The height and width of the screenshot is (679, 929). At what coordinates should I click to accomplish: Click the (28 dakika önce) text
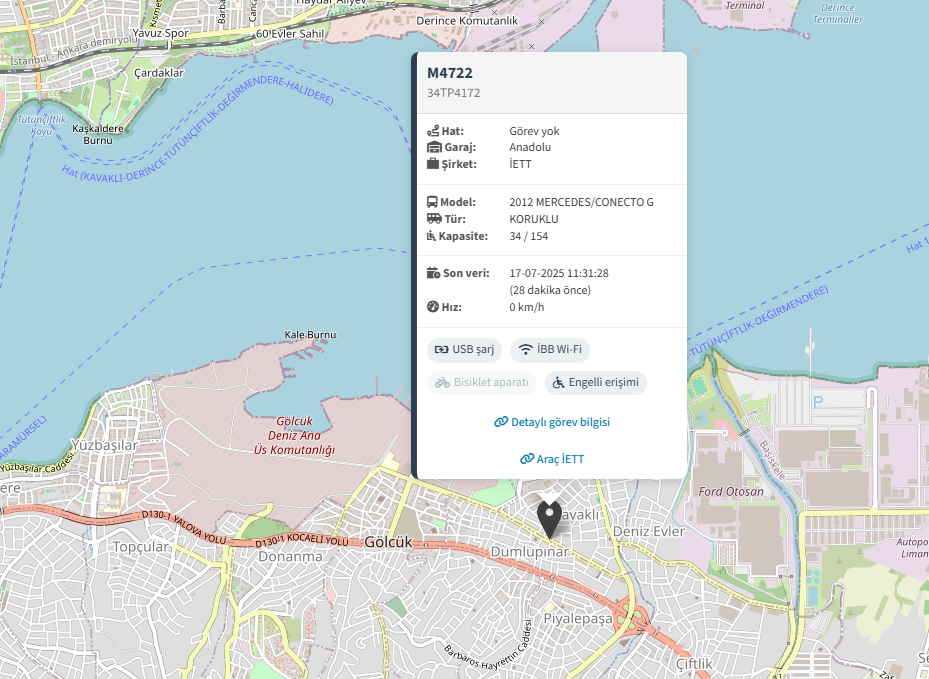click(x=550, y=290)
